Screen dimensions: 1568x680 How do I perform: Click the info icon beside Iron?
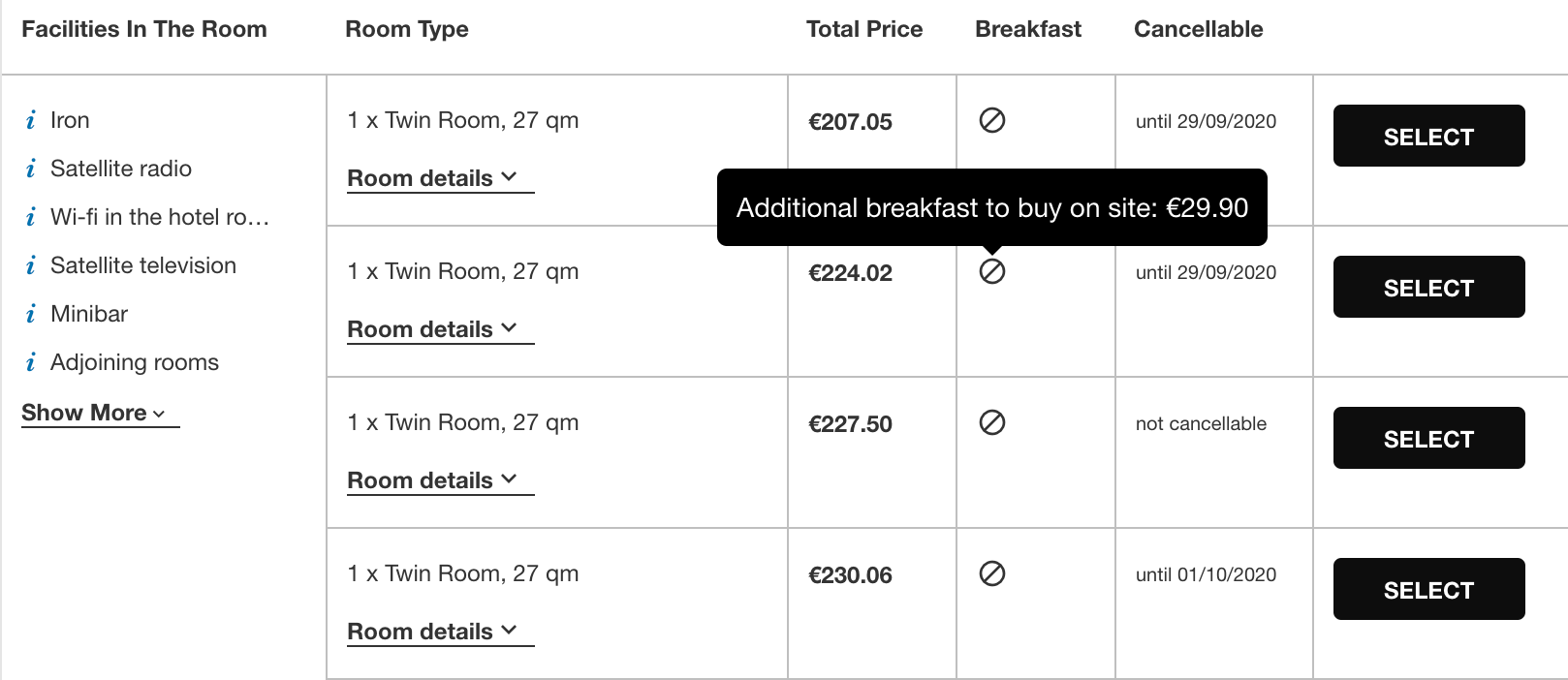[x=31, y=120]
